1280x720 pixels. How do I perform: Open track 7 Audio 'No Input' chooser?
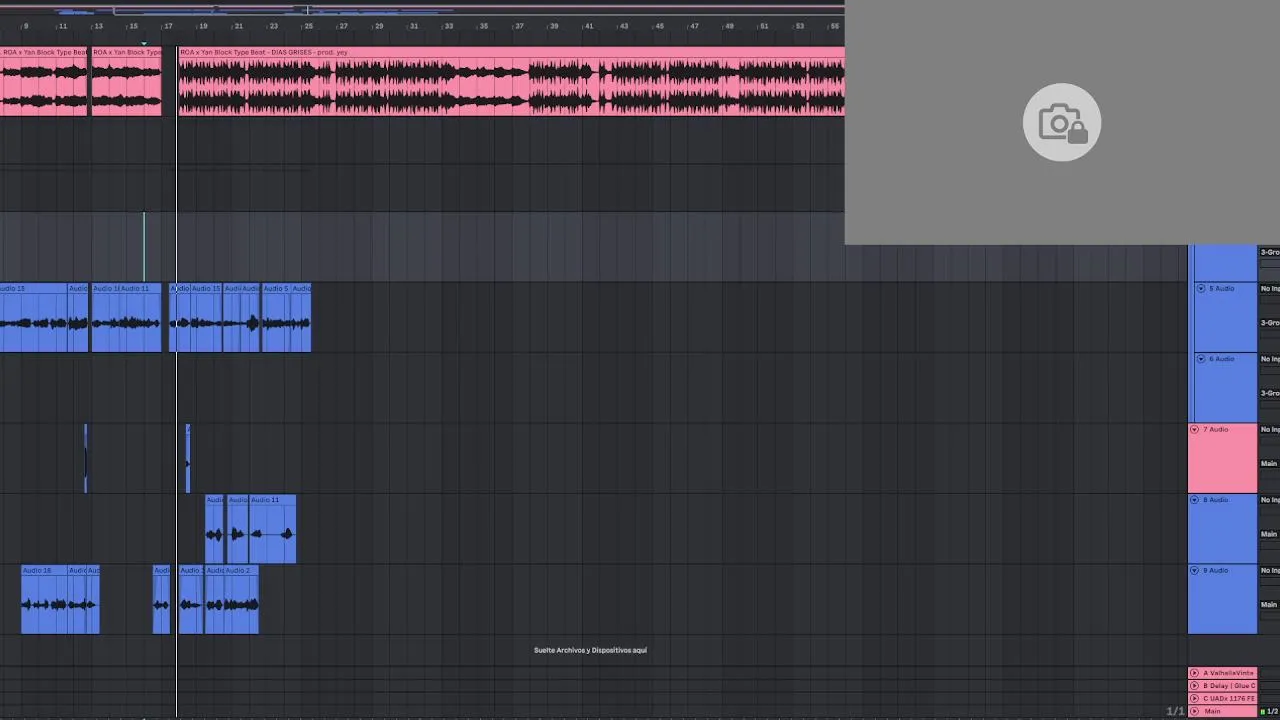tap(1270, 429)
